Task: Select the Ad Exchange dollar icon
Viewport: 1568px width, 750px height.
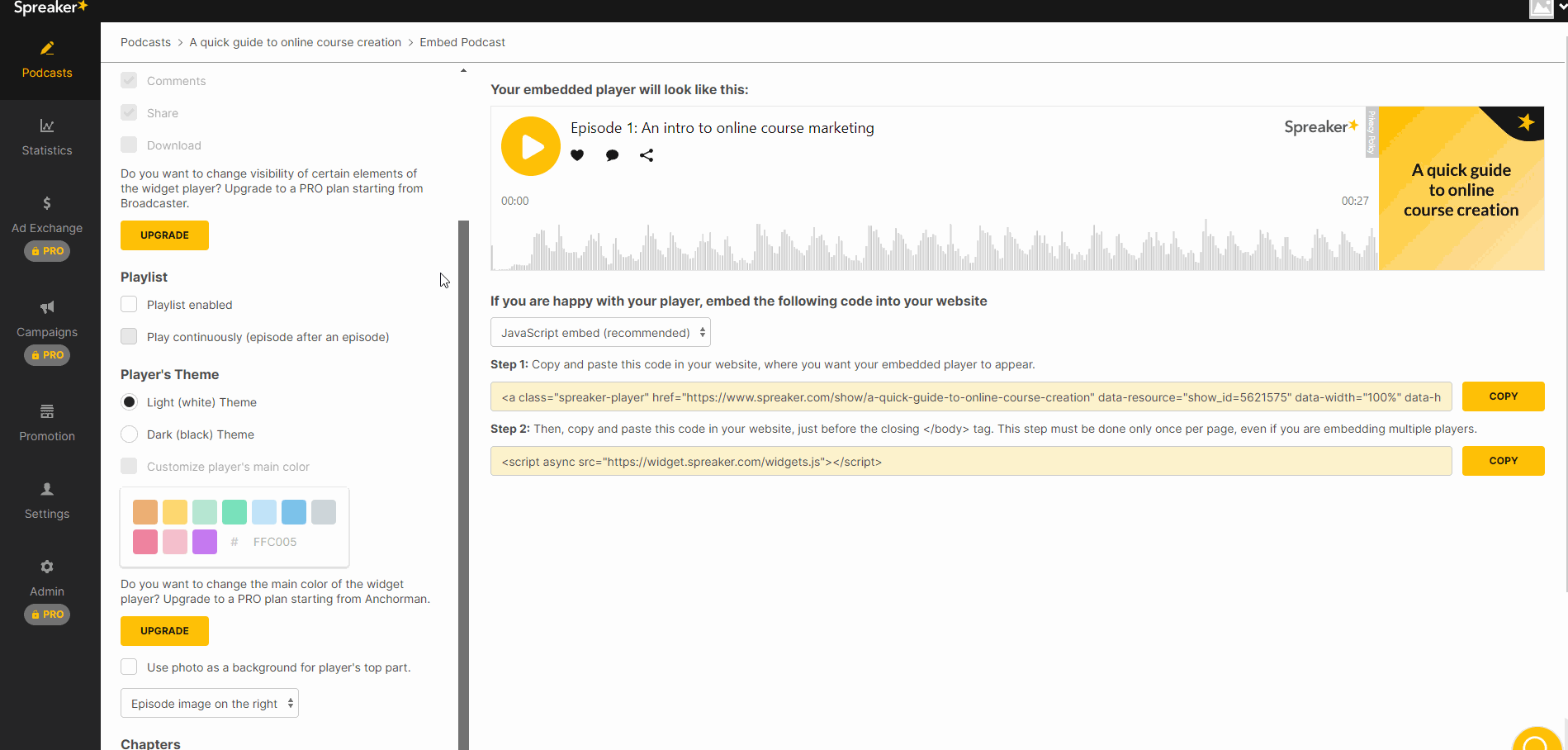Action: point(46,203)
